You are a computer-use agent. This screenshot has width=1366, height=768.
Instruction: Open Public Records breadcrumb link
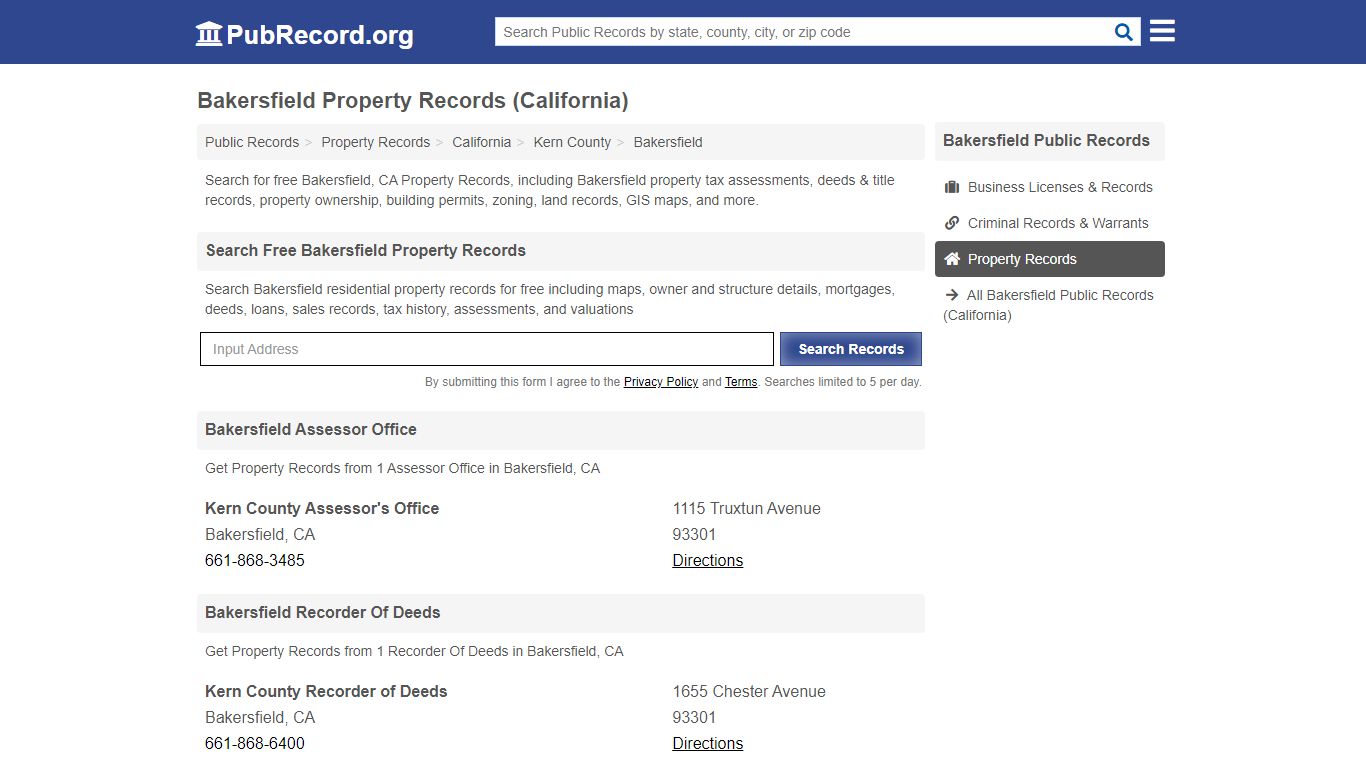coord(252,142)
